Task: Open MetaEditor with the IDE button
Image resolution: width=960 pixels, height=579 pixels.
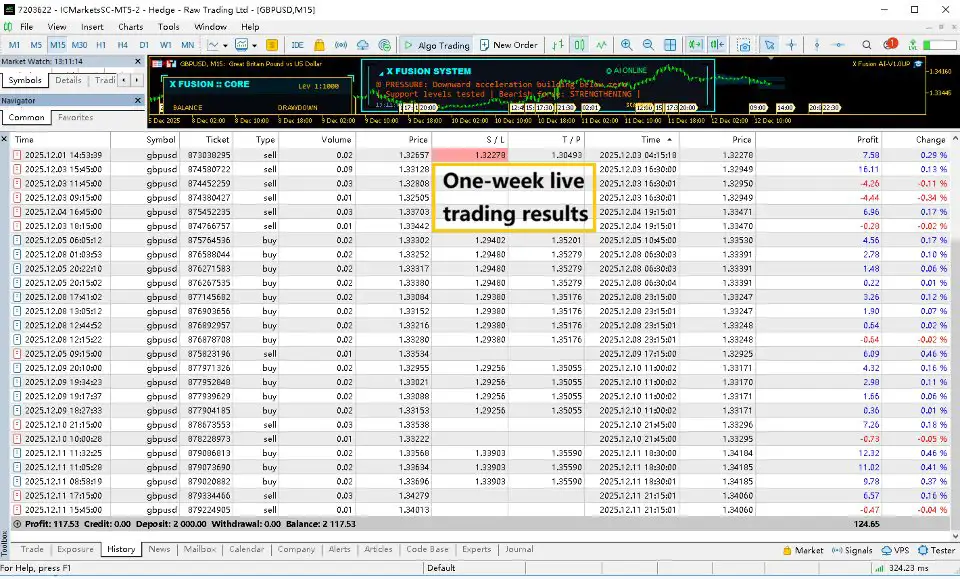Action: point(297,45)
